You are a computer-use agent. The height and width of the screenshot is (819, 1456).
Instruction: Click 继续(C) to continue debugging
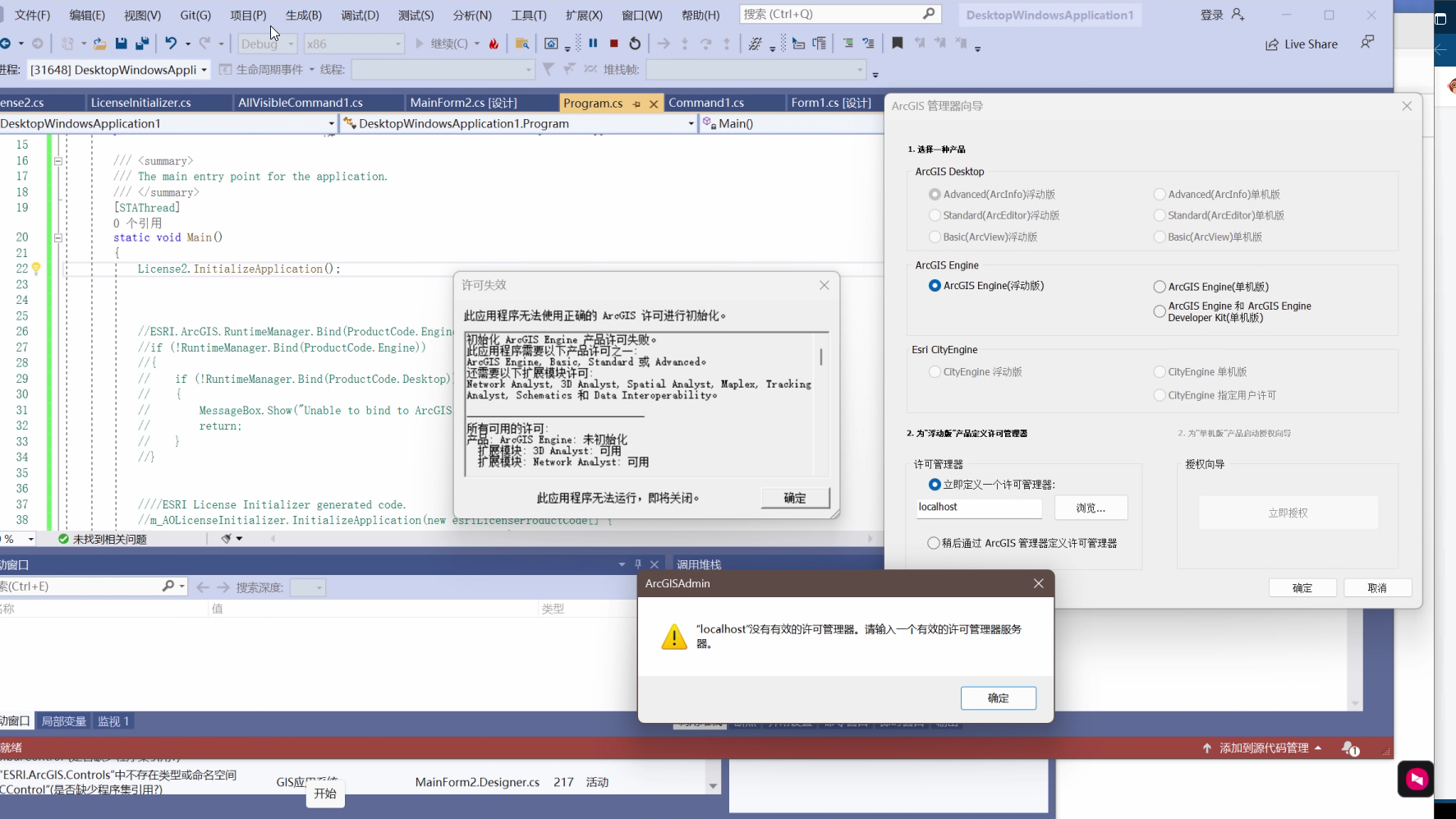(x=442, y=44)
